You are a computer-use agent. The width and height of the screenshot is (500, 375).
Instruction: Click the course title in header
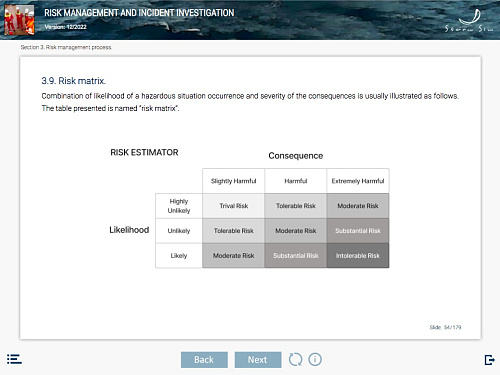139,13
